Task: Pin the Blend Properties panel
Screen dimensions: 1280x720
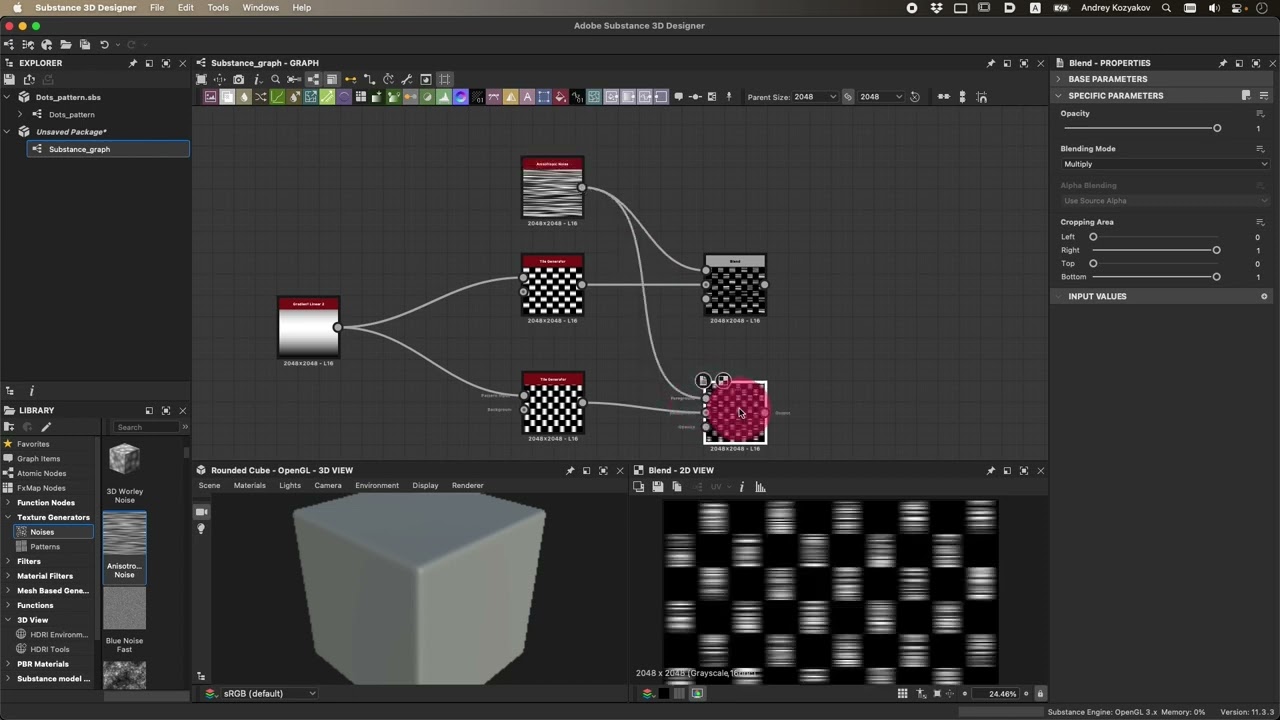Action: (x=1222, y=63)
